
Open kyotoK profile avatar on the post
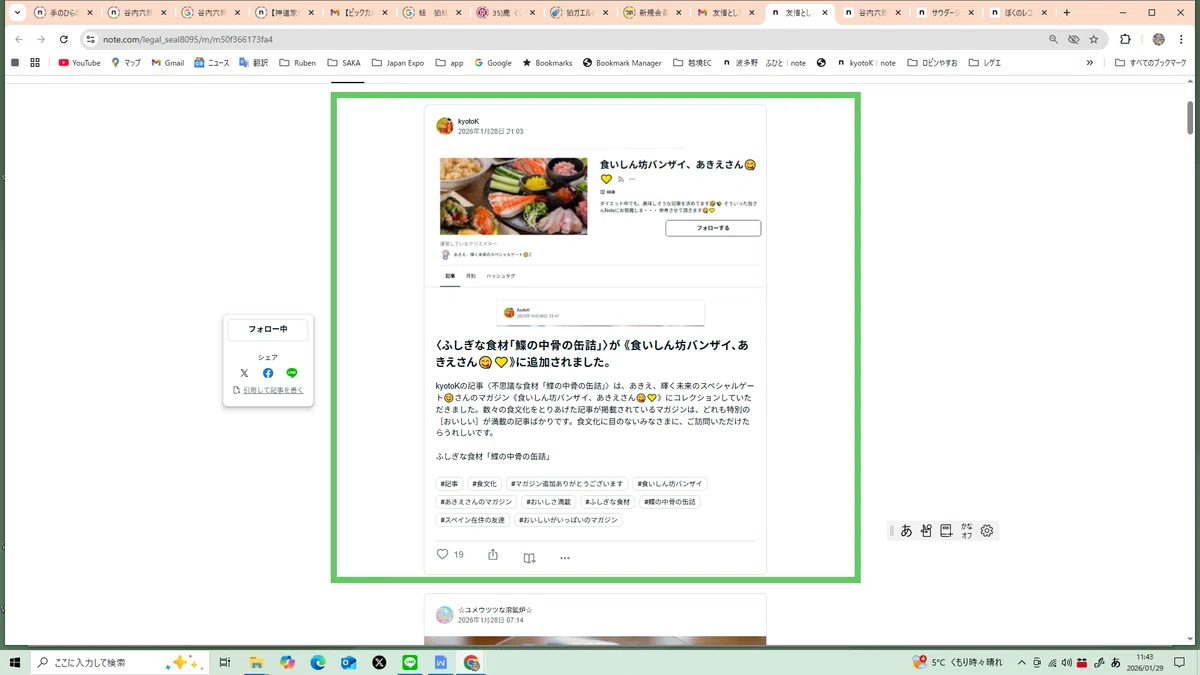click(445, 126)
